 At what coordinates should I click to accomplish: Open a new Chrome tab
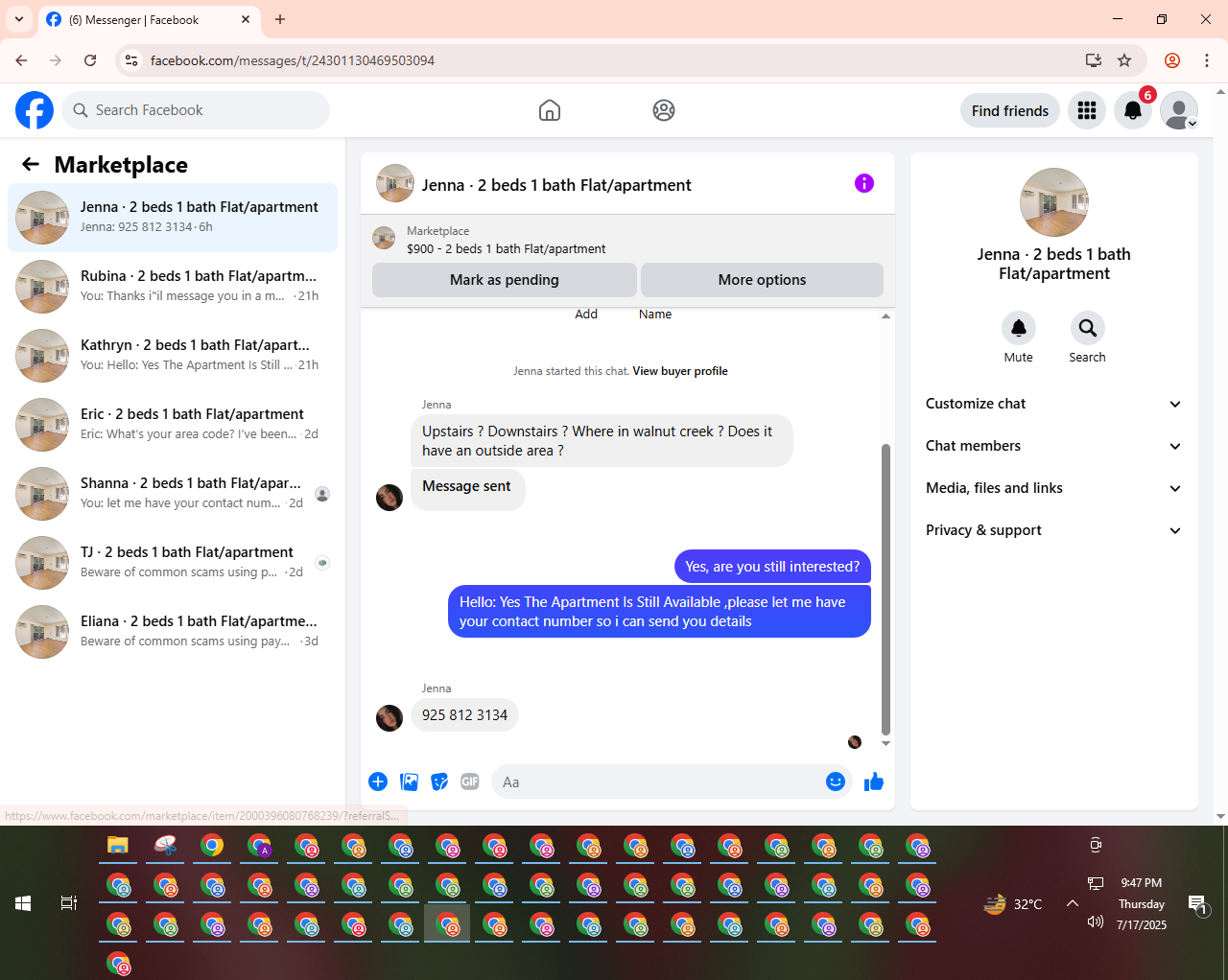[280, 19]
